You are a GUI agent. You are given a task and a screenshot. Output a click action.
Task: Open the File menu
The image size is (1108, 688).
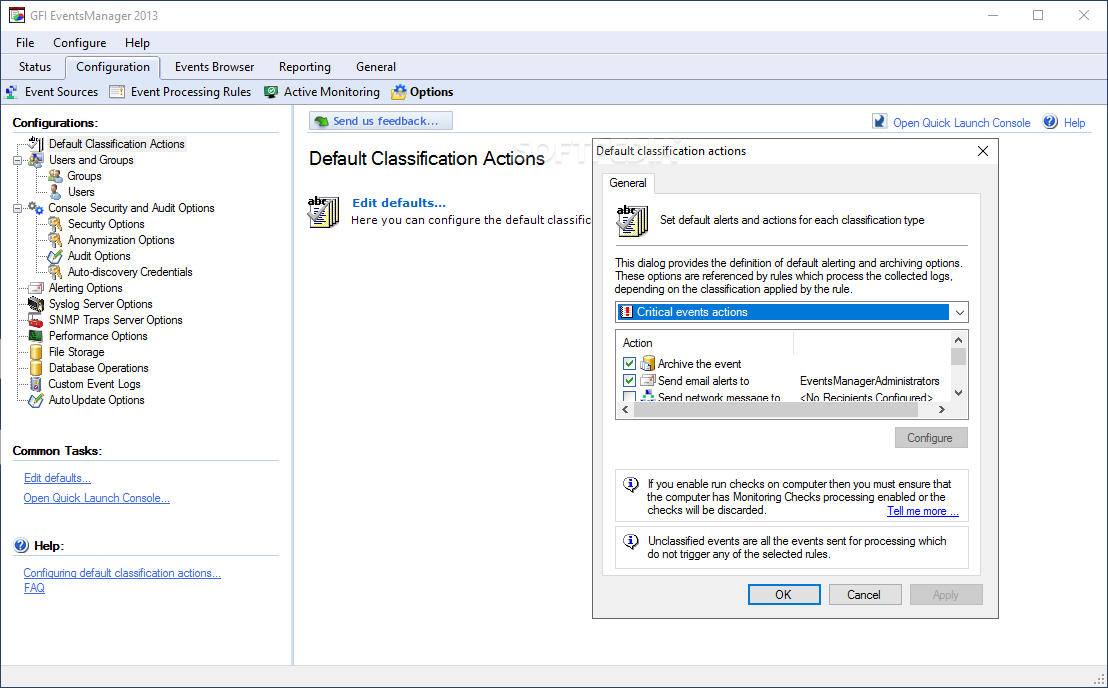pos(25,42)
